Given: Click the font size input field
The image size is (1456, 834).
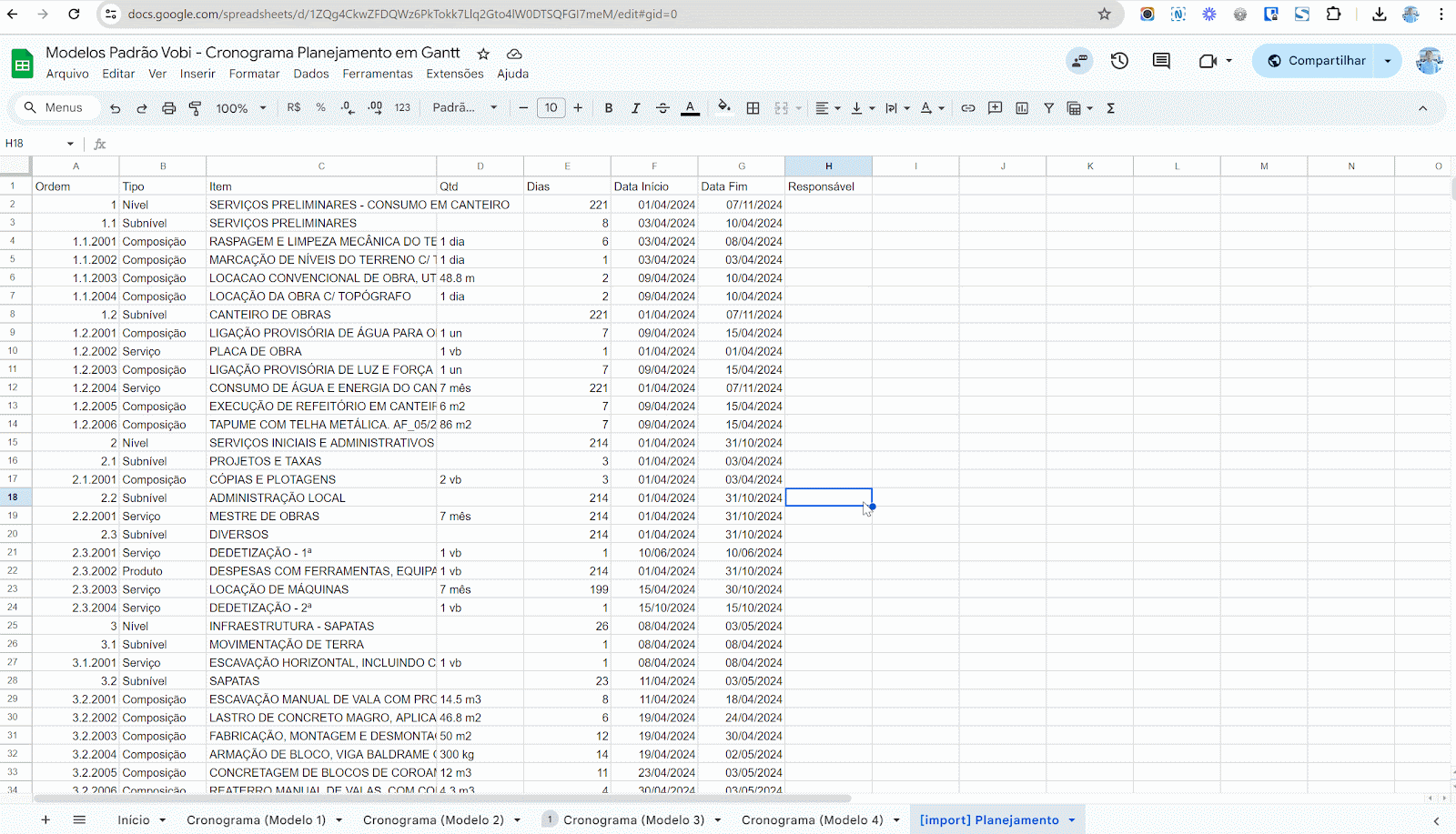Looking at the screenshot, I should coord(551,108).
